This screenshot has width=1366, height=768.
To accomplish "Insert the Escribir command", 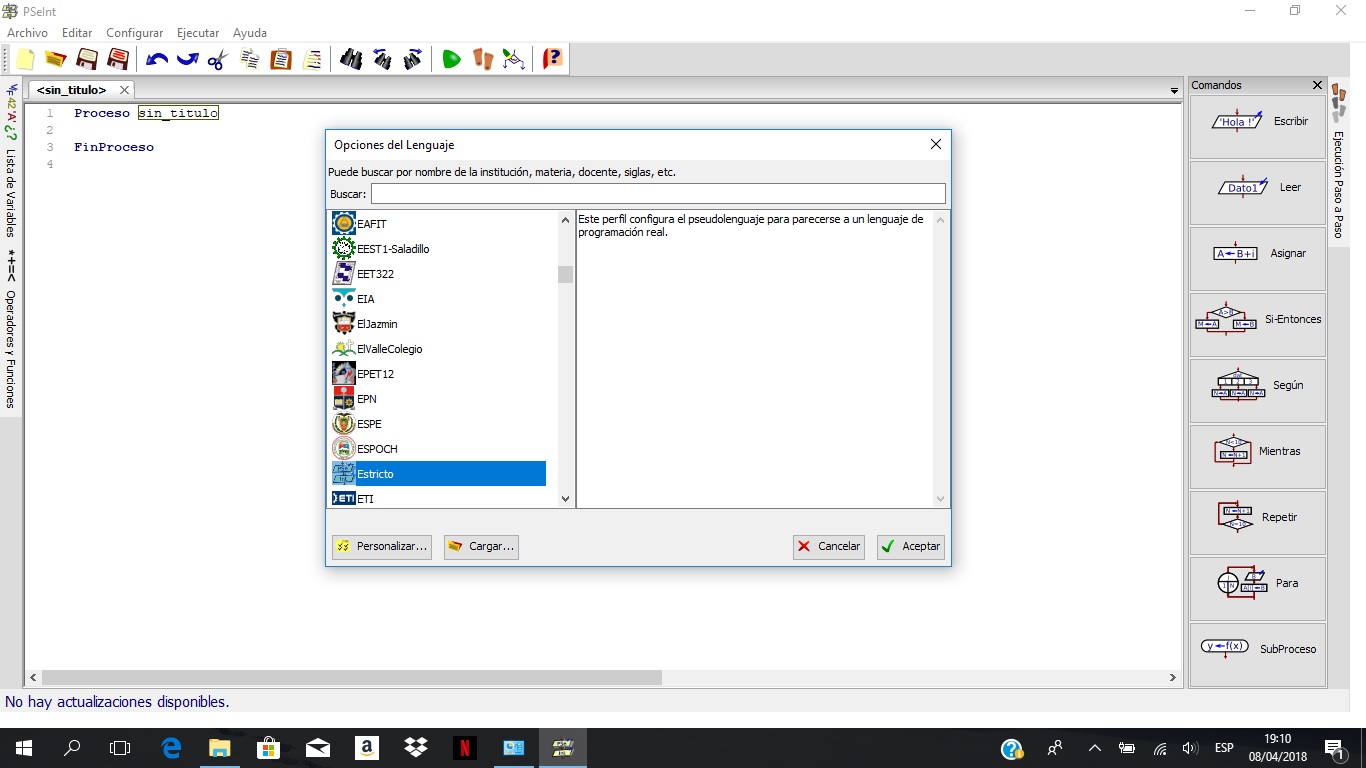I will pyautogui.click(x=1257, y=127).
